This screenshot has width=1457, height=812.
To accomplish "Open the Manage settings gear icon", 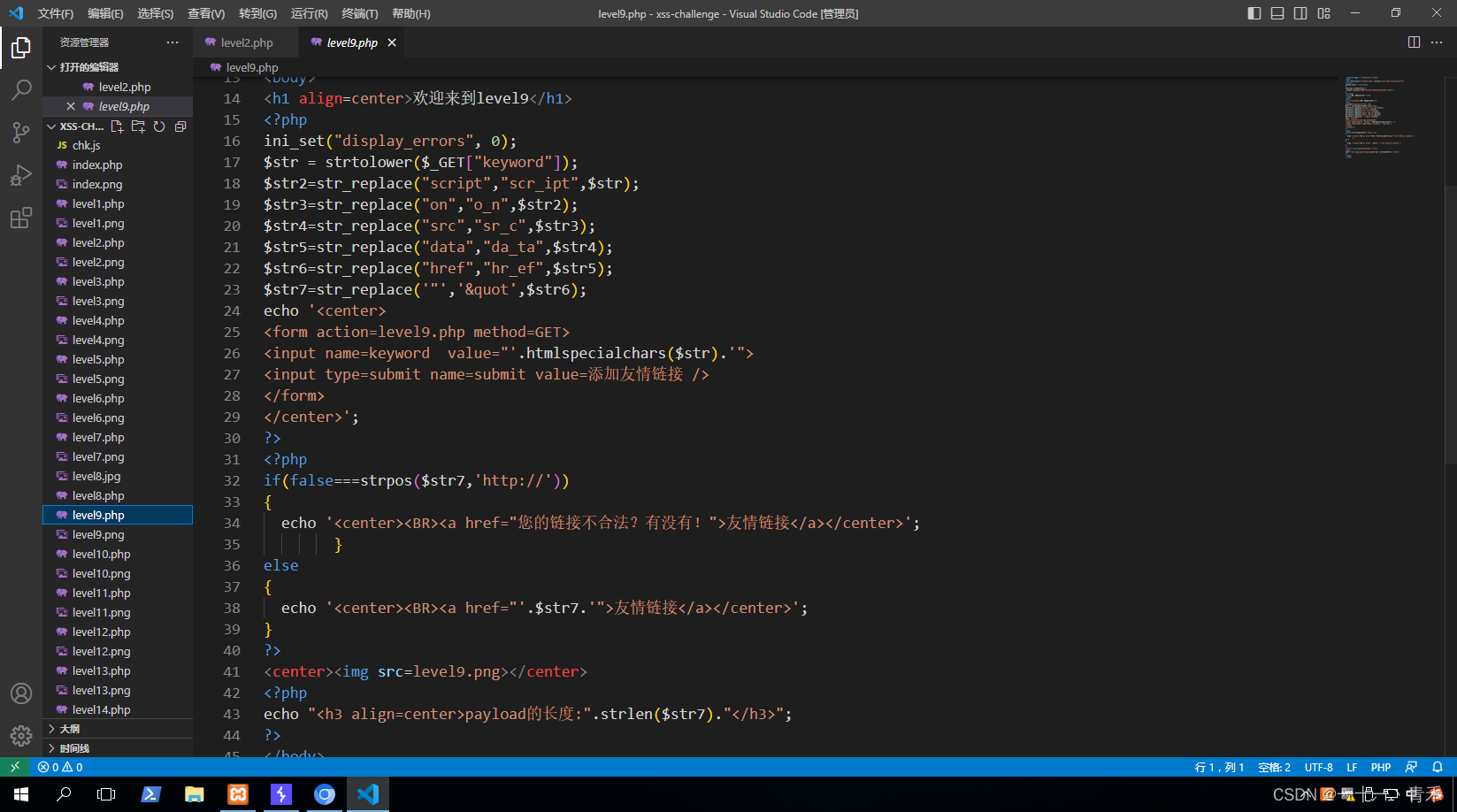I will (21, 736).
